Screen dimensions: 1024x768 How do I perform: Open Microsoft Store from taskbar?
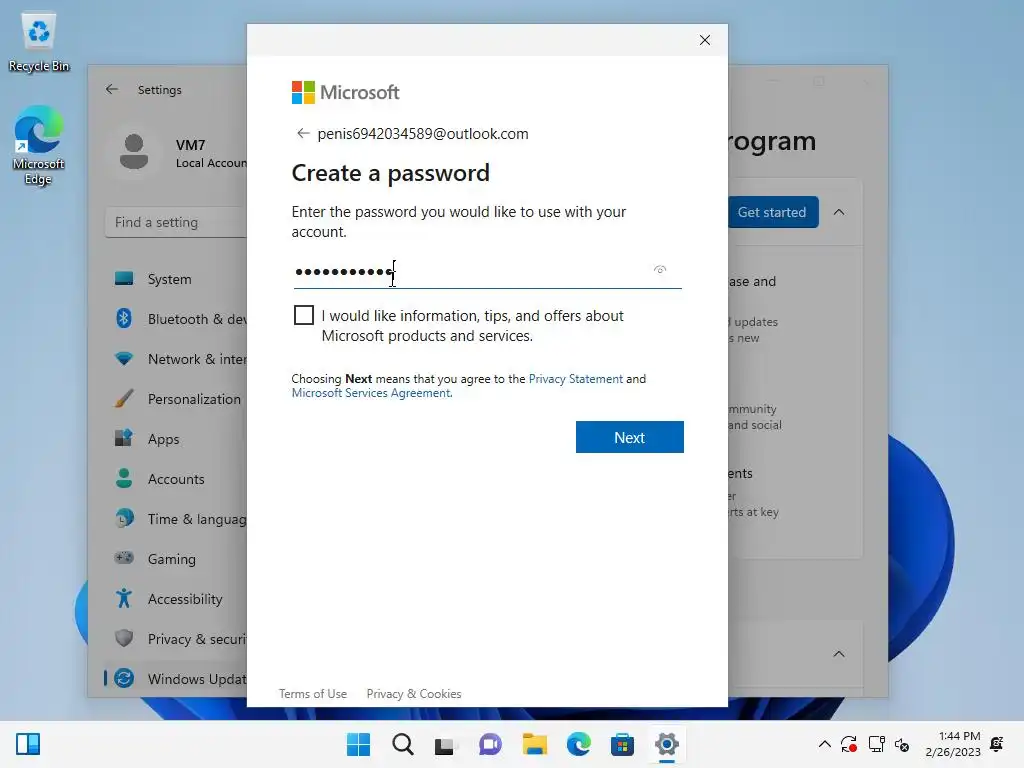pos(622,744)
